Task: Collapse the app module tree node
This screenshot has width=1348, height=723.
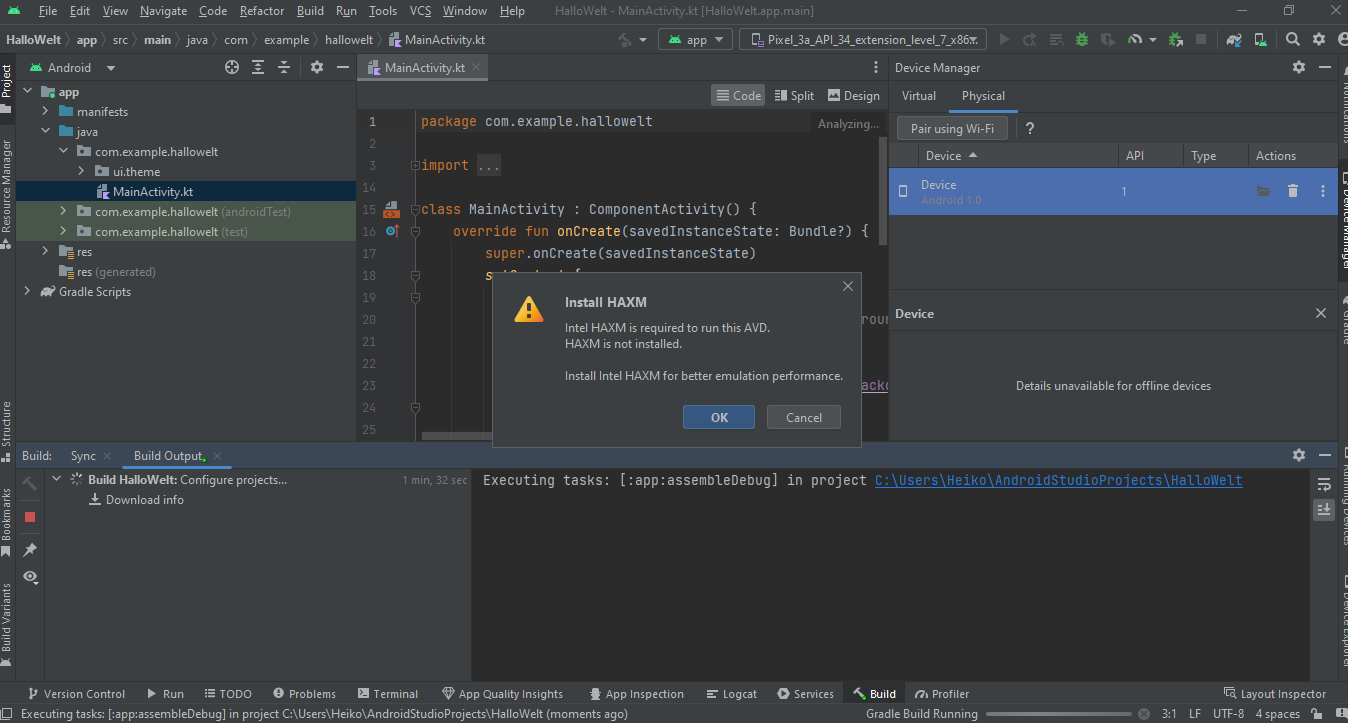Action: [28, 91]
